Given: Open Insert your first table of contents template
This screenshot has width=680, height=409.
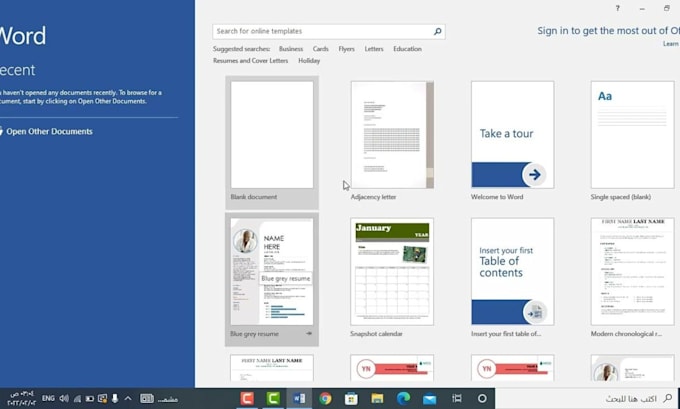Looking at the screenshot, I should (x=513, y=272).
